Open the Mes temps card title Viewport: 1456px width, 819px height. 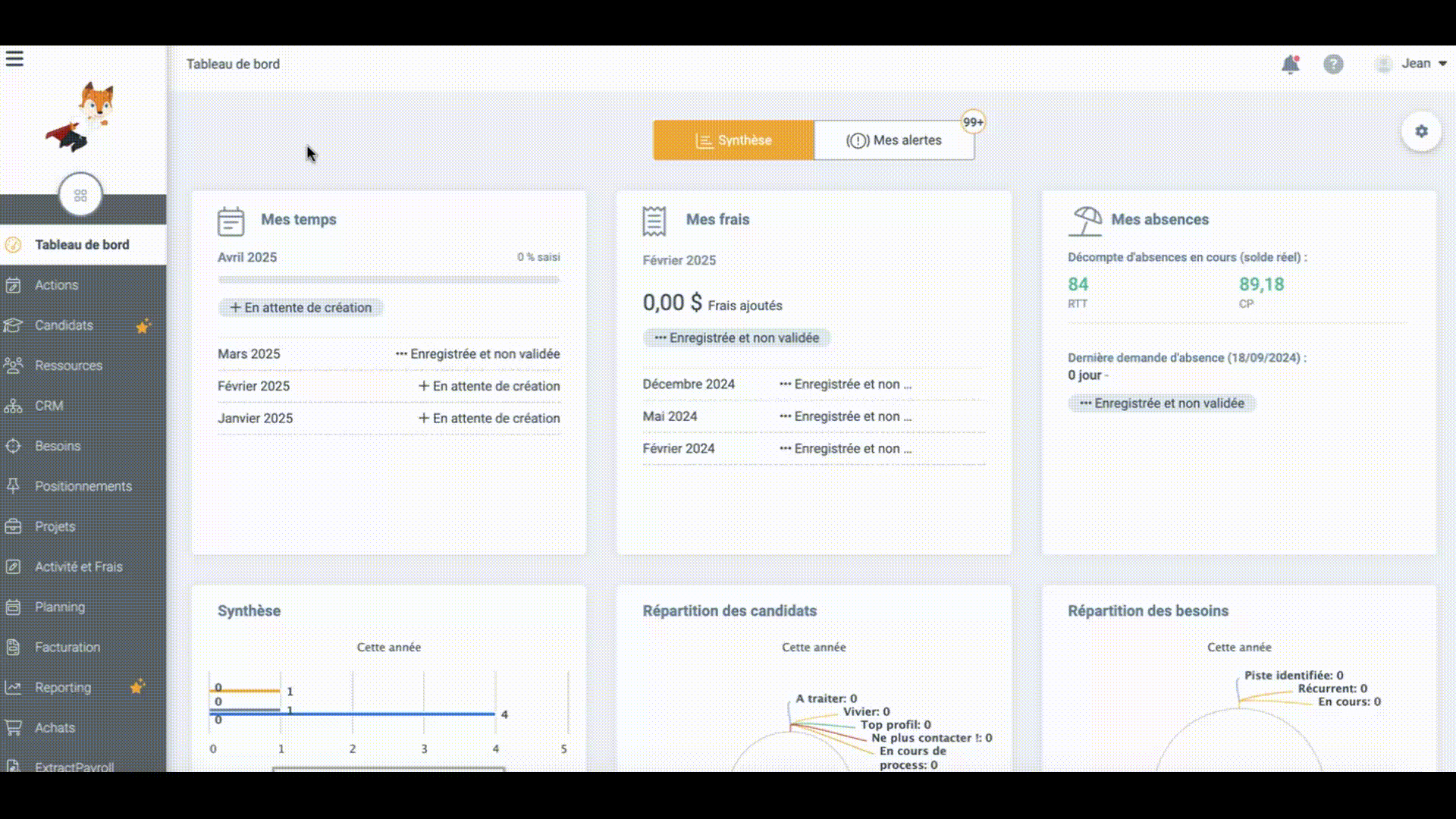tap(299, 220)
